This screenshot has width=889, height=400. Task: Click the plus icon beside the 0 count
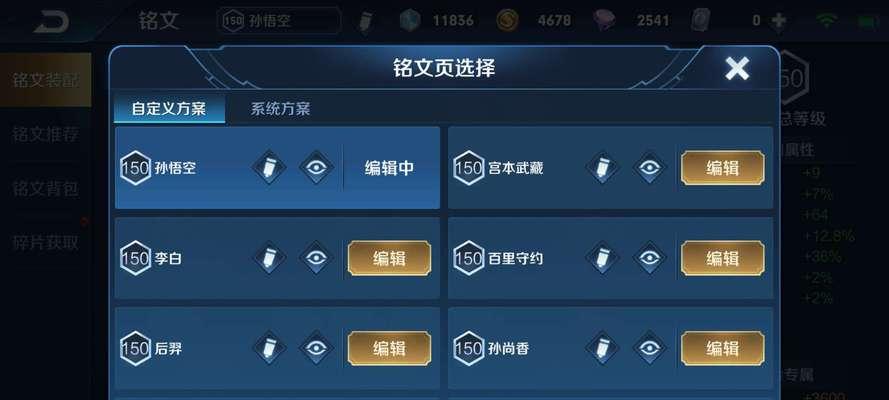(779, 21)
